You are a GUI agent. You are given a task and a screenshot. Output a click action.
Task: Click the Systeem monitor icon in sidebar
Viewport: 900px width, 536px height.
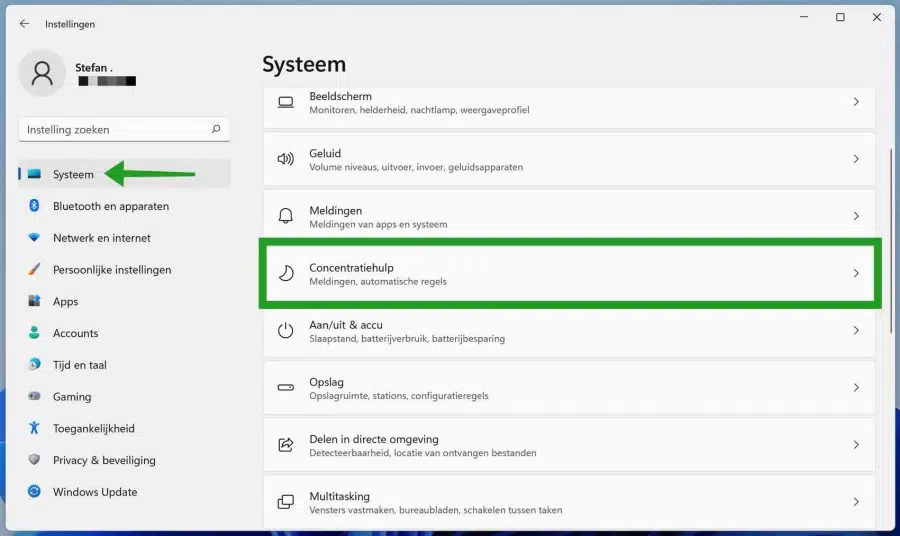pyautogui.click(x=34, y=174)
